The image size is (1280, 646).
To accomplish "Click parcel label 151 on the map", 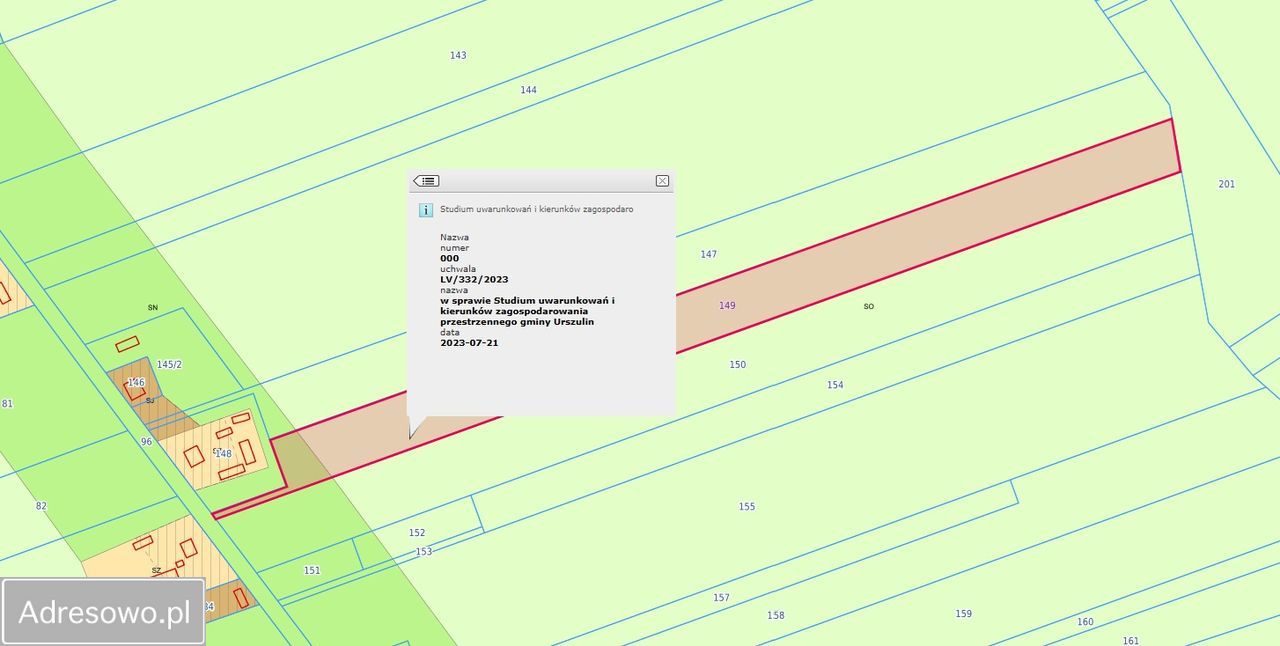I will pyautogui.click(x=312, y=570).
